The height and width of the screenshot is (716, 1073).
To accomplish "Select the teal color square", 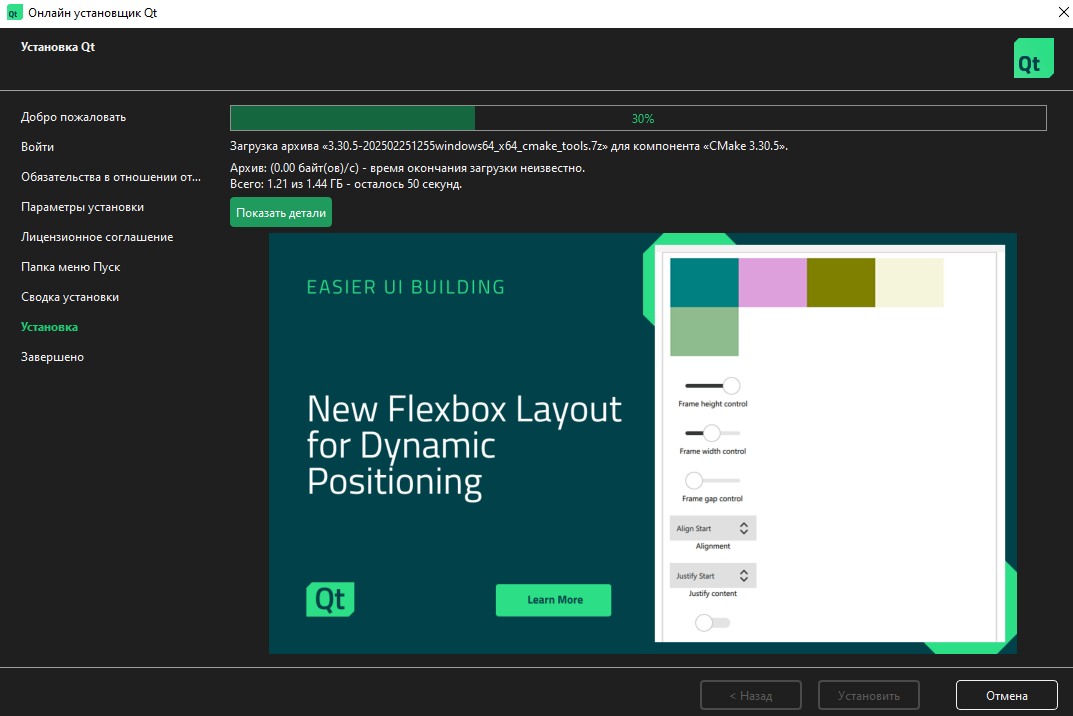I will point(704,282).
